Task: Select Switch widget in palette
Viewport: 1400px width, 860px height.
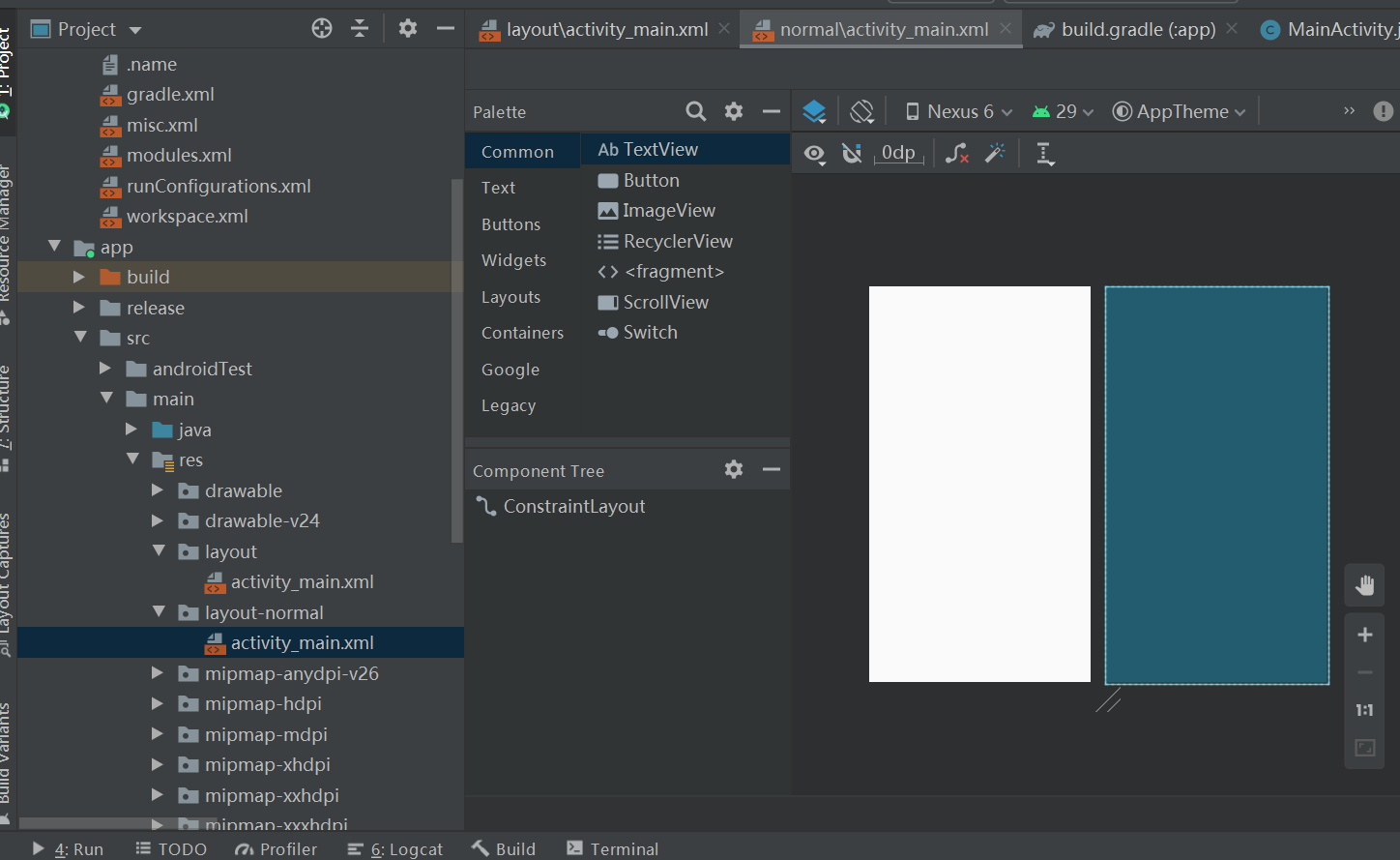Action: pyautogui.click(x=637, y=332)
